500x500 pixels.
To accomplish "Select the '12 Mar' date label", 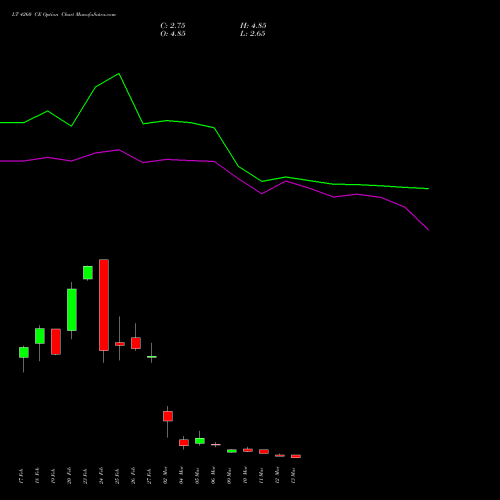I will pyautogui.click(x=277, y=476).
